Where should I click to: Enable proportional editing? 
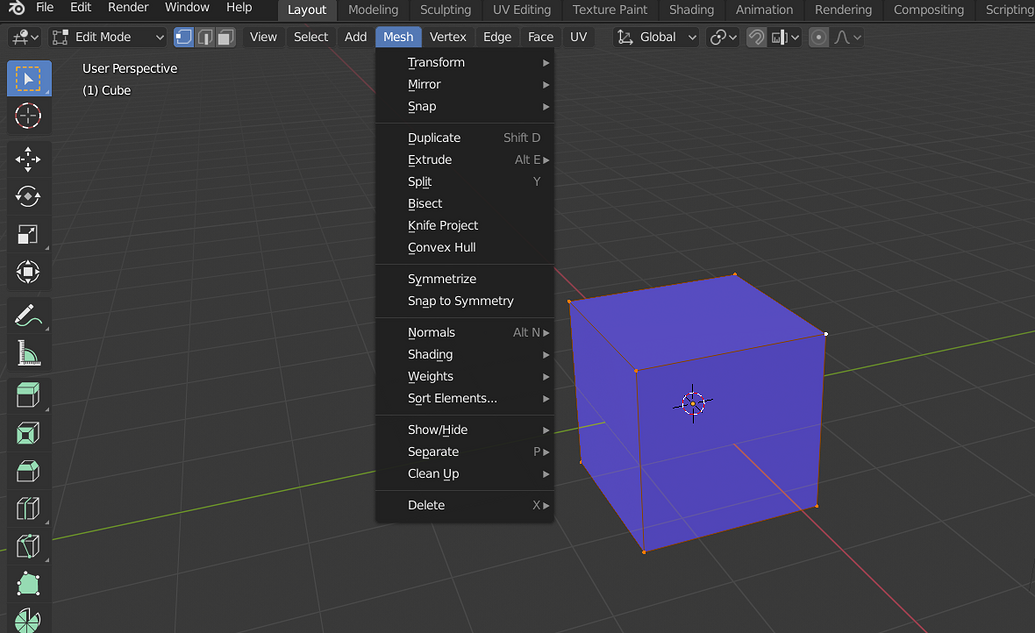pyautogui.click(x=818, y=36)
